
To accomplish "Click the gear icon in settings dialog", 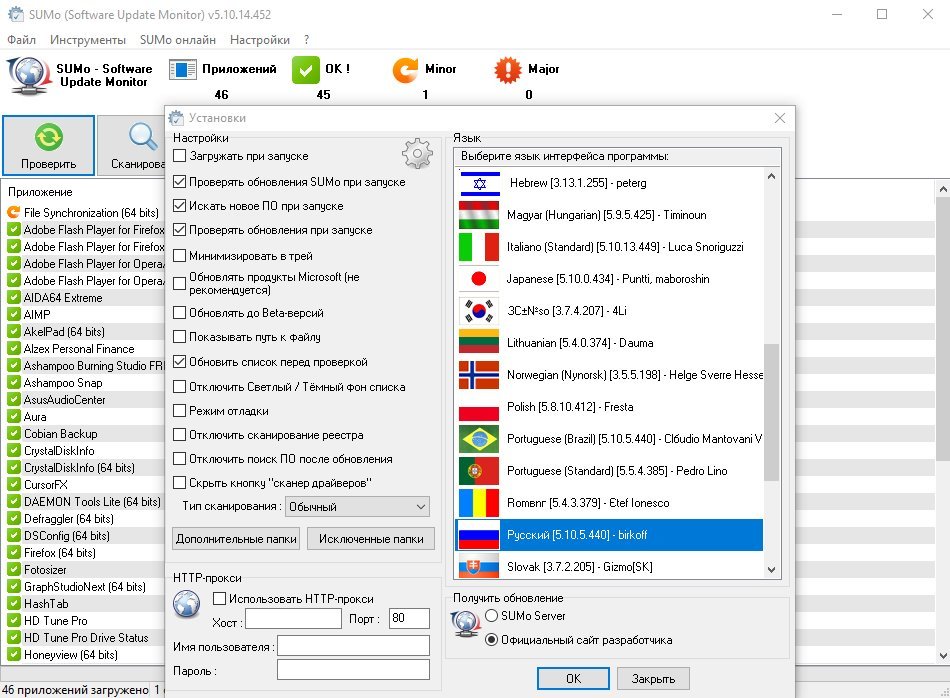I will (417, 153).
